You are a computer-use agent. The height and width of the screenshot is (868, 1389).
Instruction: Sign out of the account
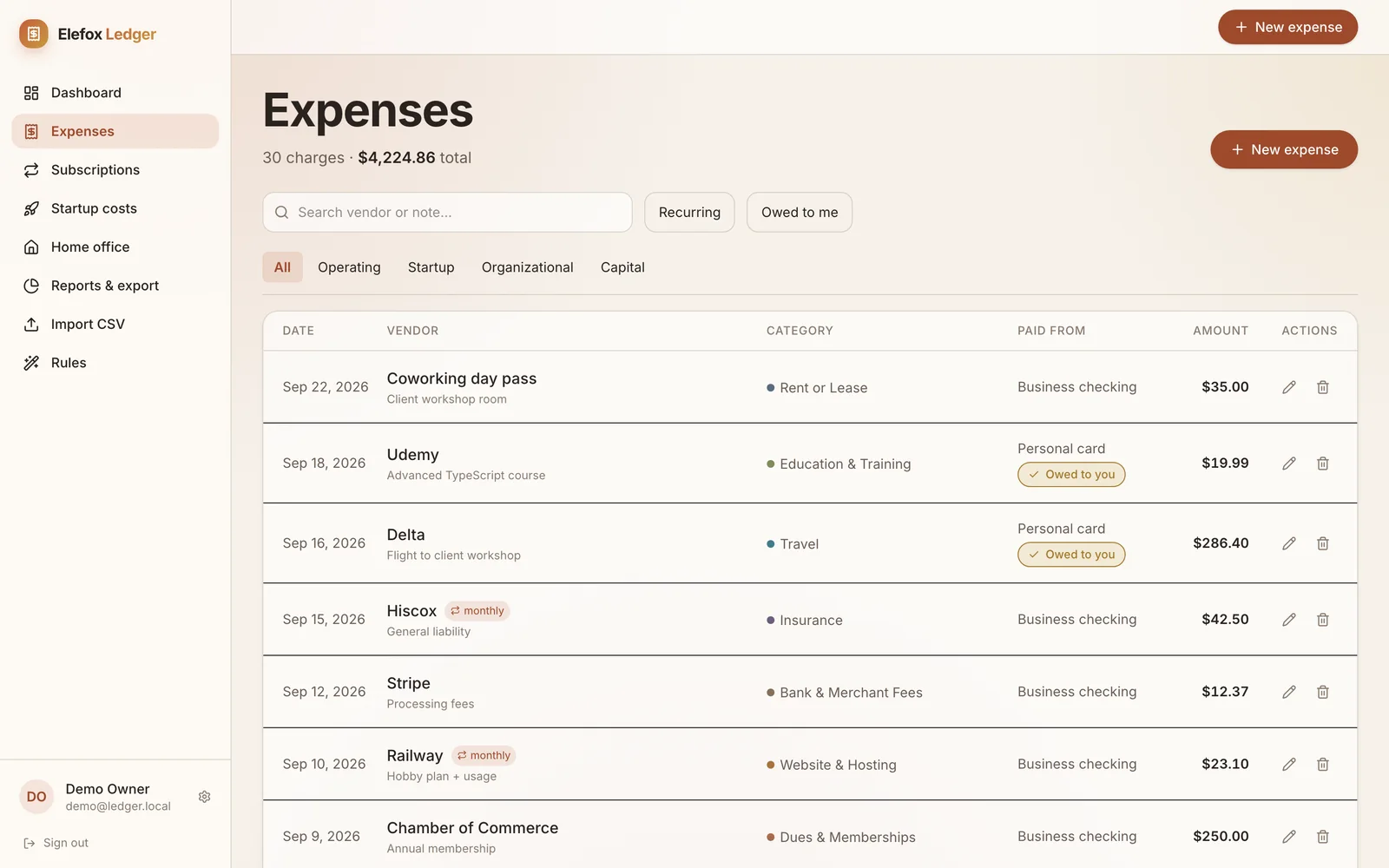[56, 843]
